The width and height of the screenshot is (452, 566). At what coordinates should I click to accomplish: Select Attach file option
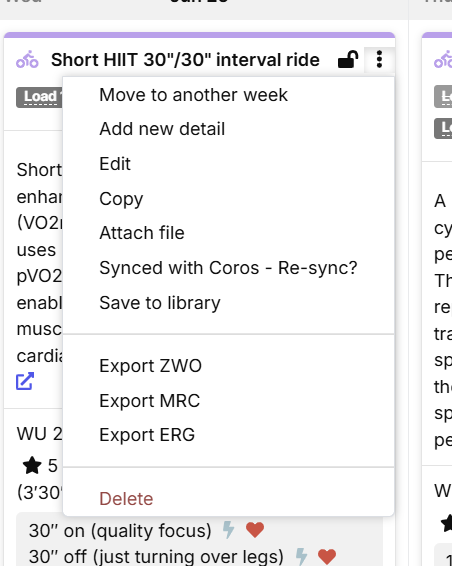pyautogui.click(x=229, y=233)
